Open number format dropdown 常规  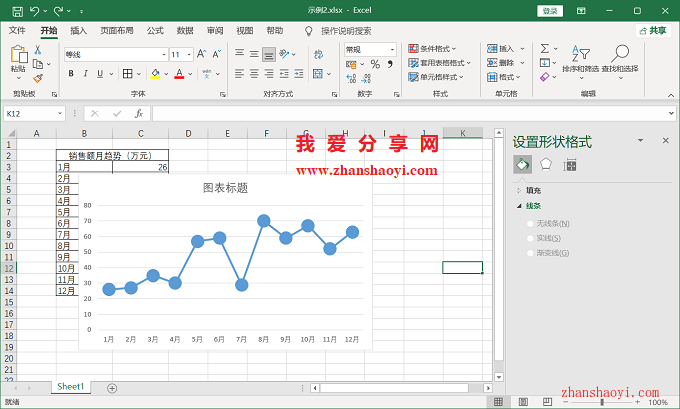click(392, 49)
